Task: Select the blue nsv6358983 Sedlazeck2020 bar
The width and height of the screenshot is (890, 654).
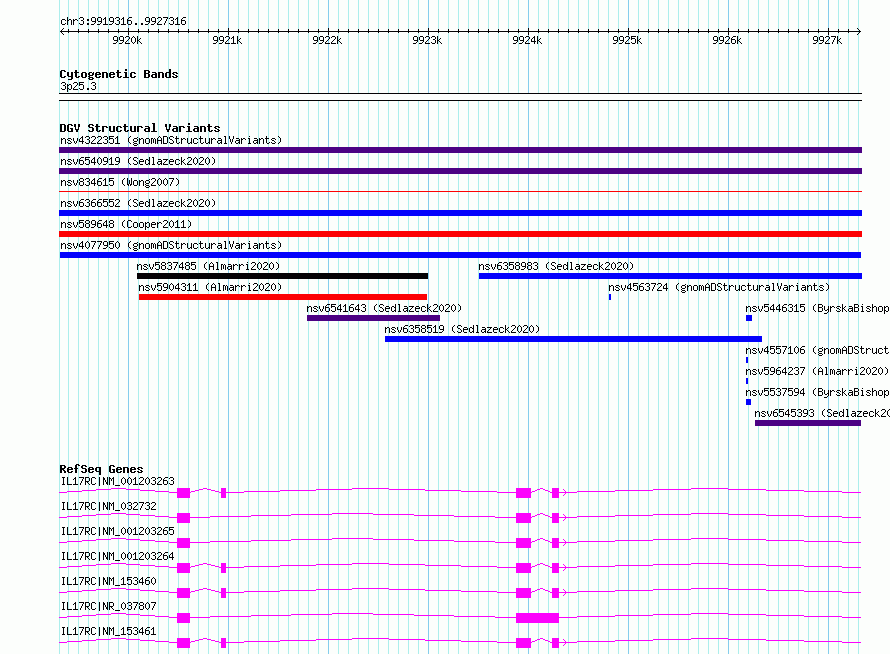Action: pyautogui.click(x=670, y=276)
